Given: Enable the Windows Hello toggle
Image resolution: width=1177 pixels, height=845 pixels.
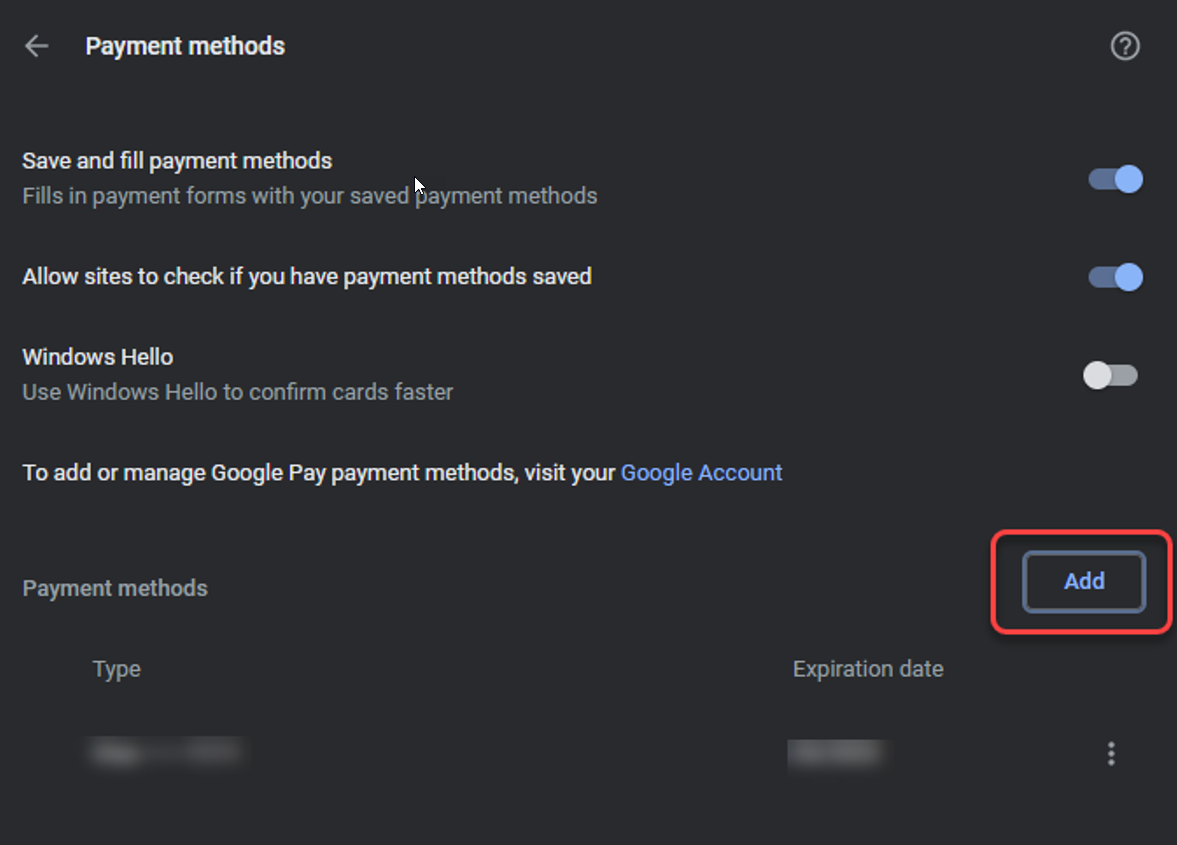Looking at the screenshot, I should coord(1110,376).
